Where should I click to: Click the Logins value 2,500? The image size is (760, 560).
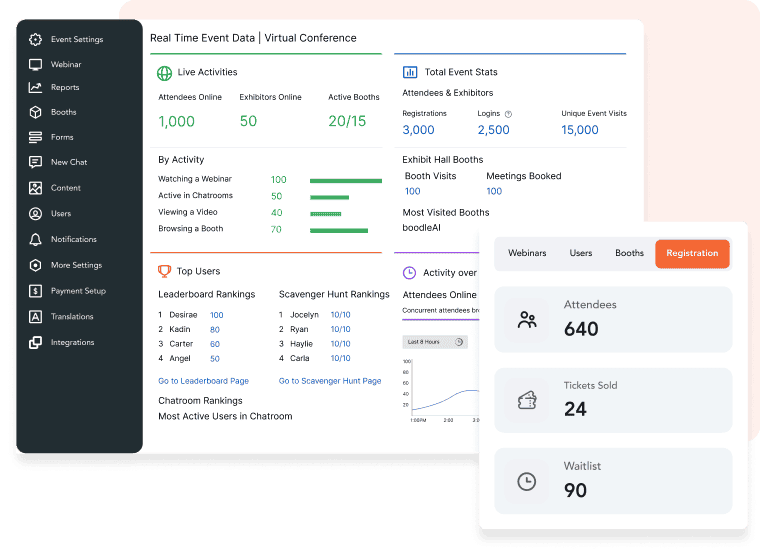pyautogui.click(x=493, y=130)
